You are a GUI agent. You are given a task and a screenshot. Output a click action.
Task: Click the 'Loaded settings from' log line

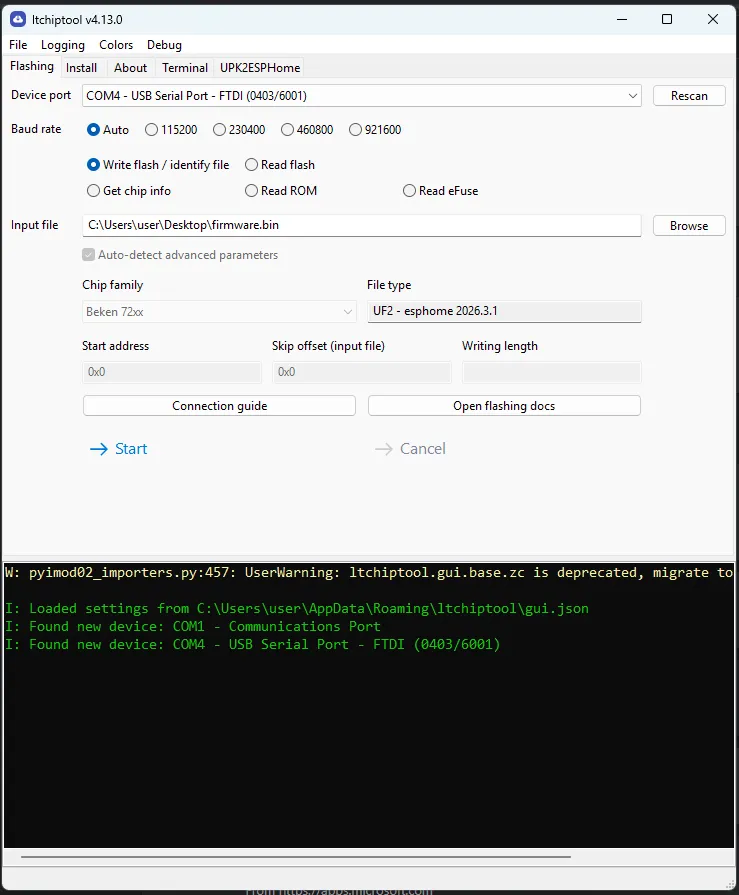point(297,608)
